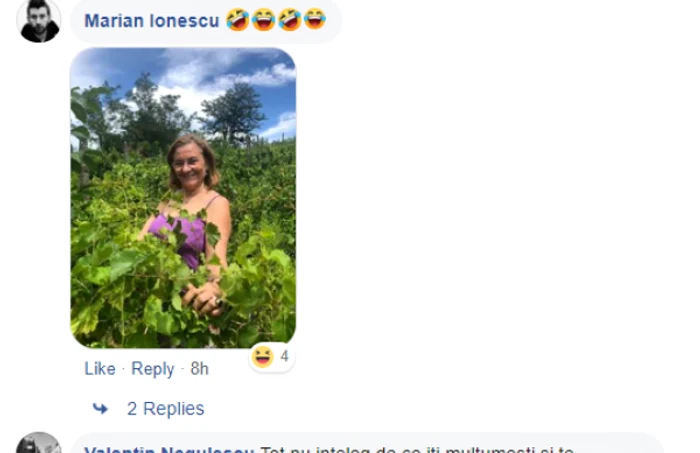
Task: Open the vineyard photo attachment
Action: 183,198
